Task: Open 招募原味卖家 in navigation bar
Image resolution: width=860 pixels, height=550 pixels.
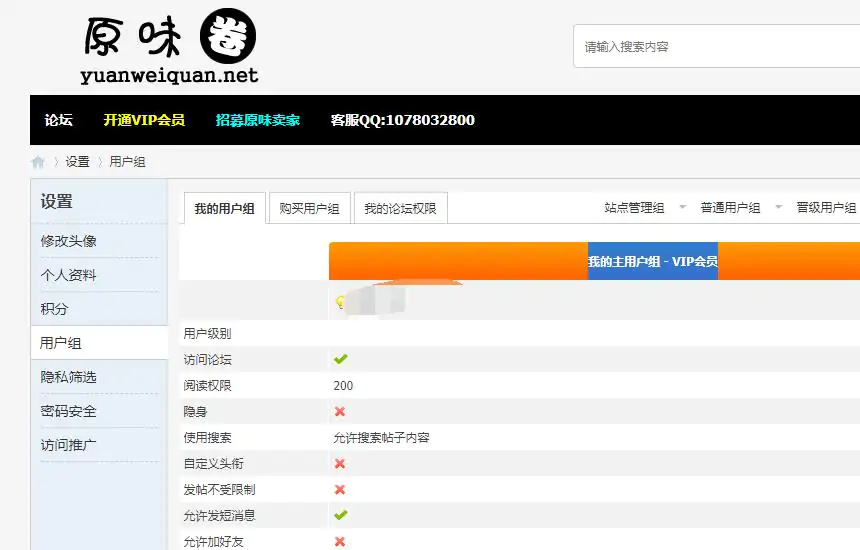Action: click(258, 120)
